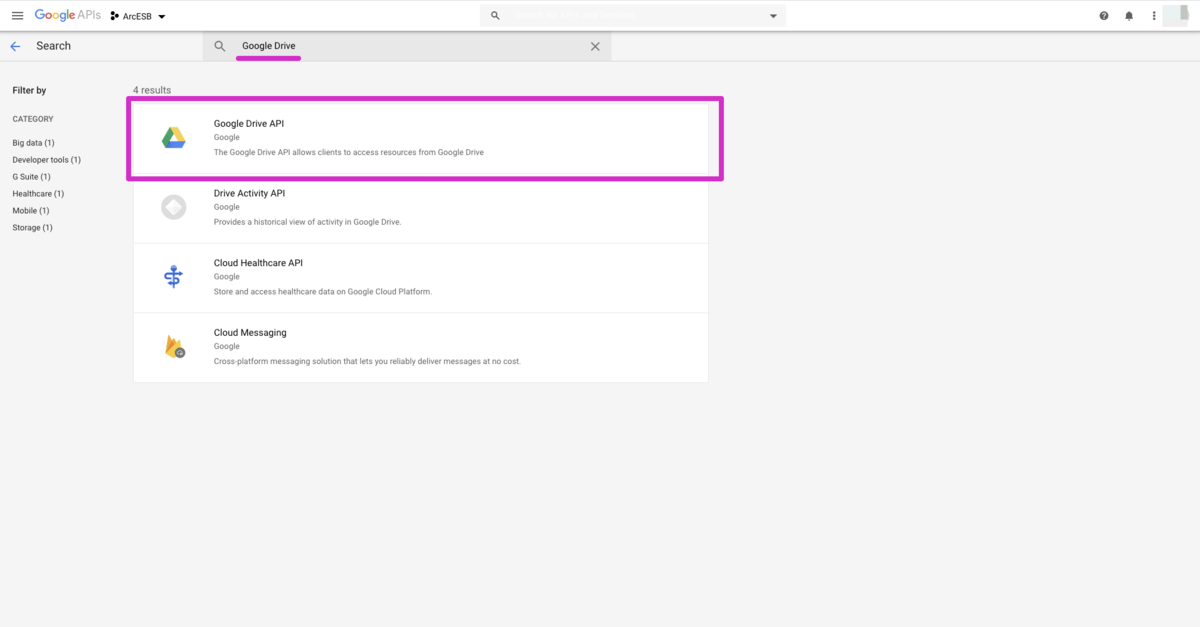1200x627 pixels.
Task: Click the top search bar magnifier icon
Action: (x=495, y=16)
